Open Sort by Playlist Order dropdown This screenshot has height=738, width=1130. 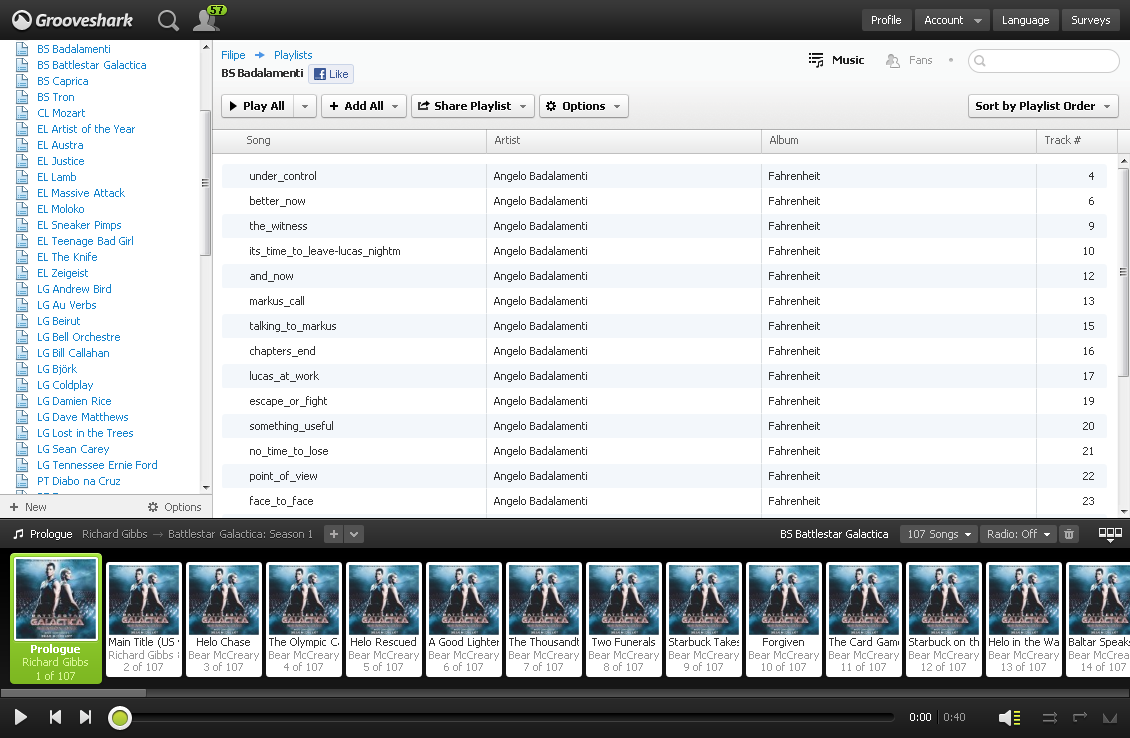(x=1044, y=106)
